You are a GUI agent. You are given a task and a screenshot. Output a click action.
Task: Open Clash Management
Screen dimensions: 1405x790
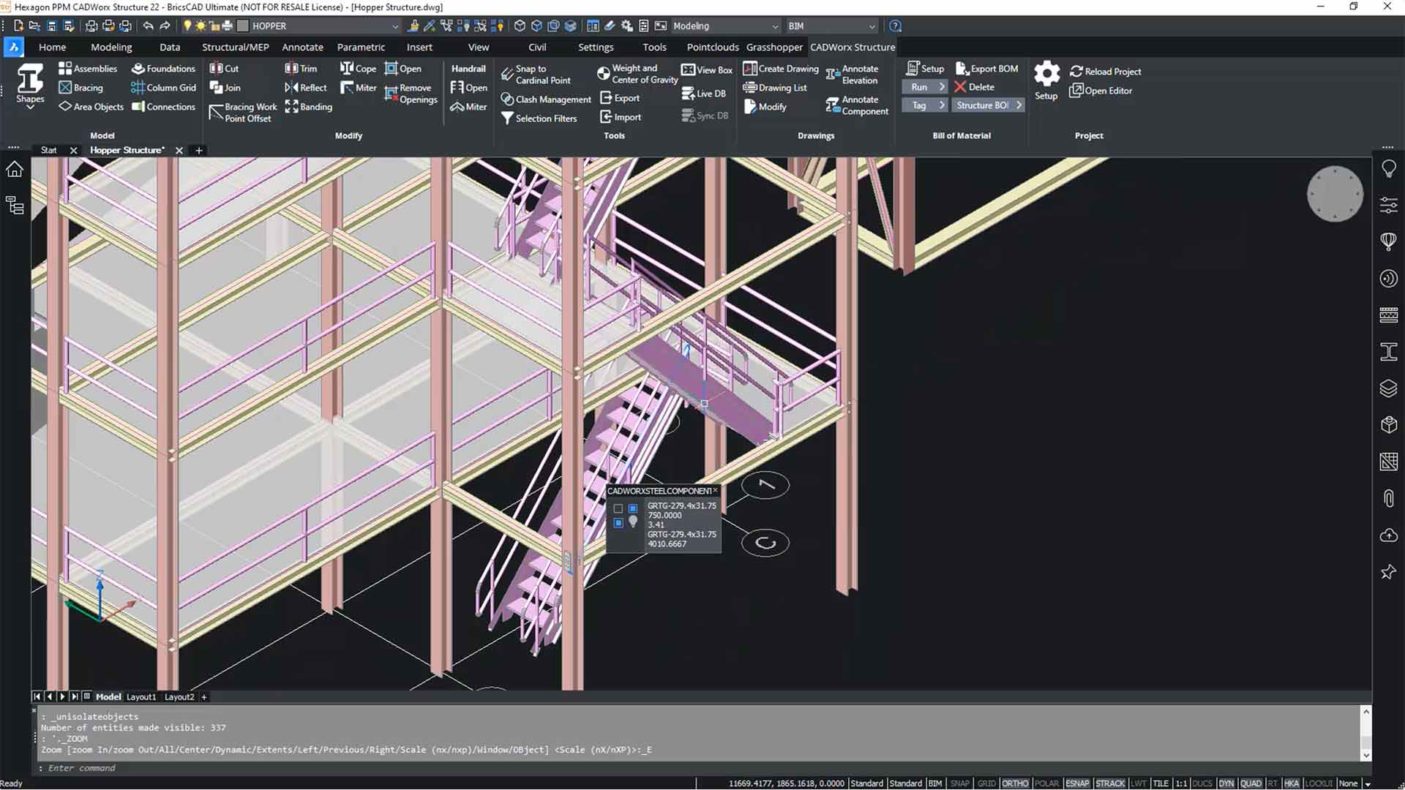[546, 100]
